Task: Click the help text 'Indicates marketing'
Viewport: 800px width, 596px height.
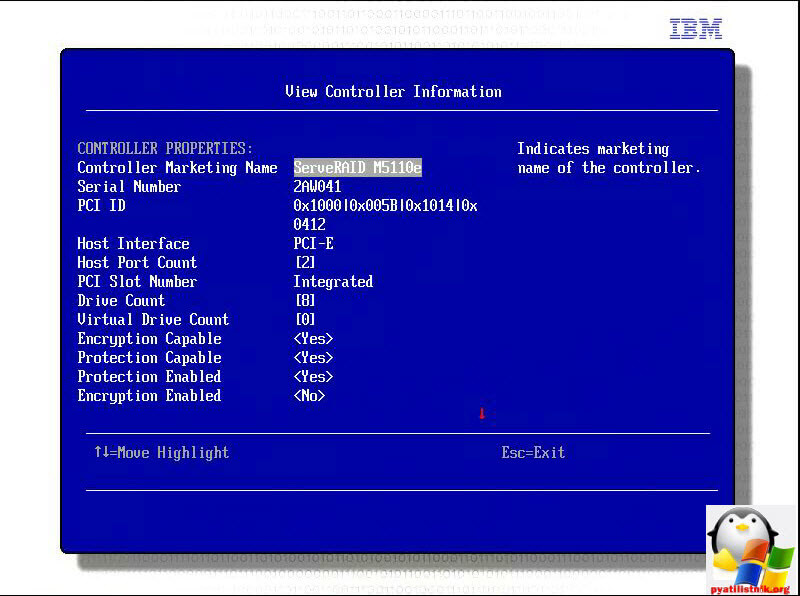Action: (x=593, y=149)
